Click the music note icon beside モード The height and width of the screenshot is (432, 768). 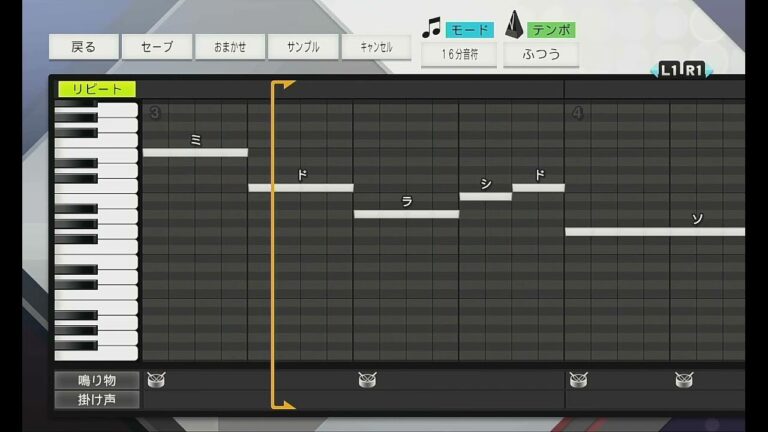(x=431, y=28)
